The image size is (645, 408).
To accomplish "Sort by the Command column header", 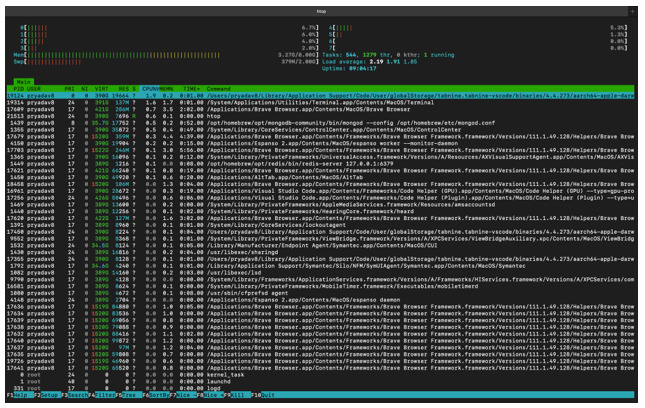I will pyautogui.click(x=218, y=89).
